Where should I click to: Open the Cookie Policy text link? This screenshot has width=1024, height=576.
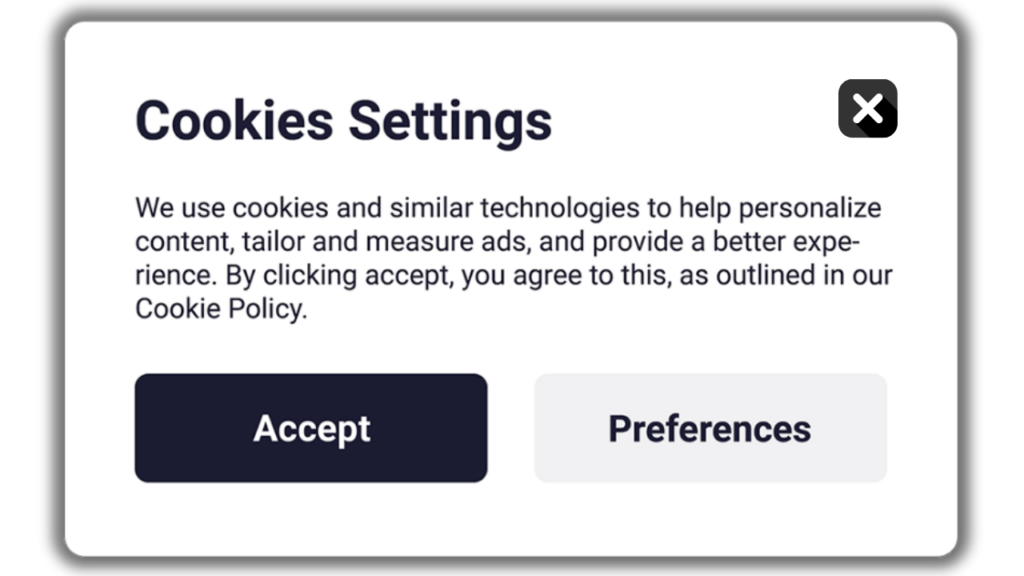point(217,309)
